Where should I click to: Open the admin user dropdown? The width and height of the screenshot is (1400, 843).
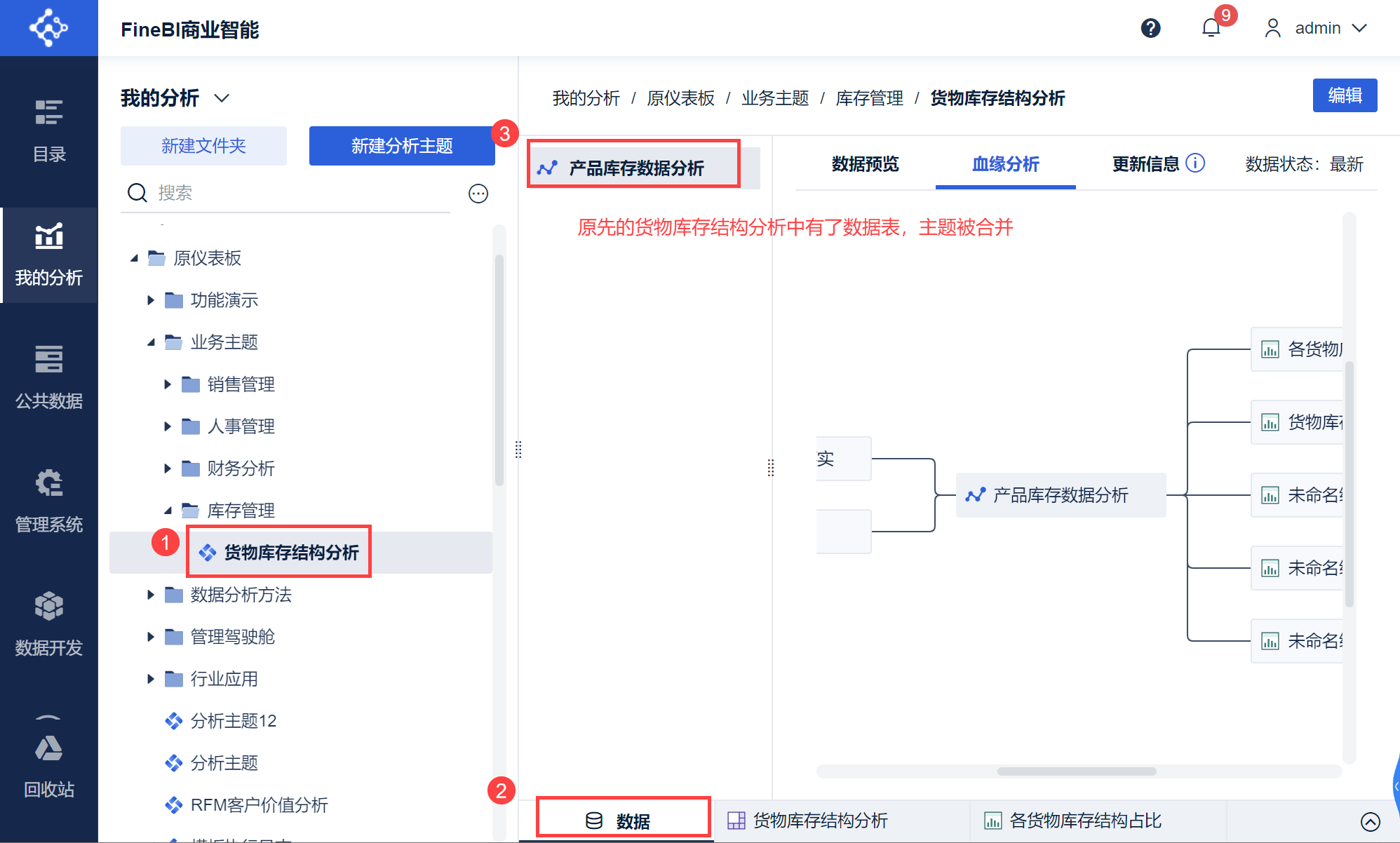pos(1316,28)
